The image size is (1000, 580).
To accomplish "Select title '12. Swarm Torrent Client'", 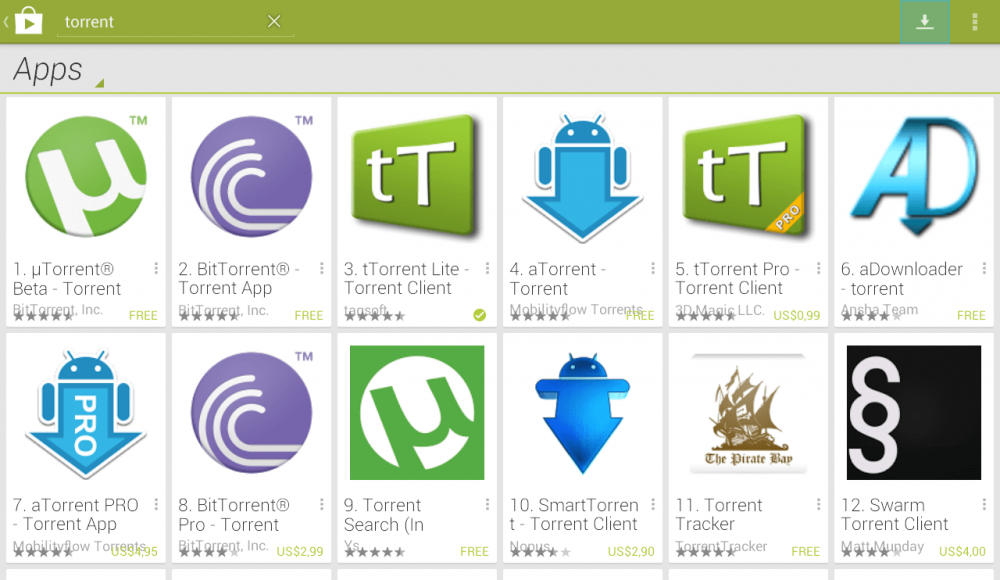I will (895, 515).
